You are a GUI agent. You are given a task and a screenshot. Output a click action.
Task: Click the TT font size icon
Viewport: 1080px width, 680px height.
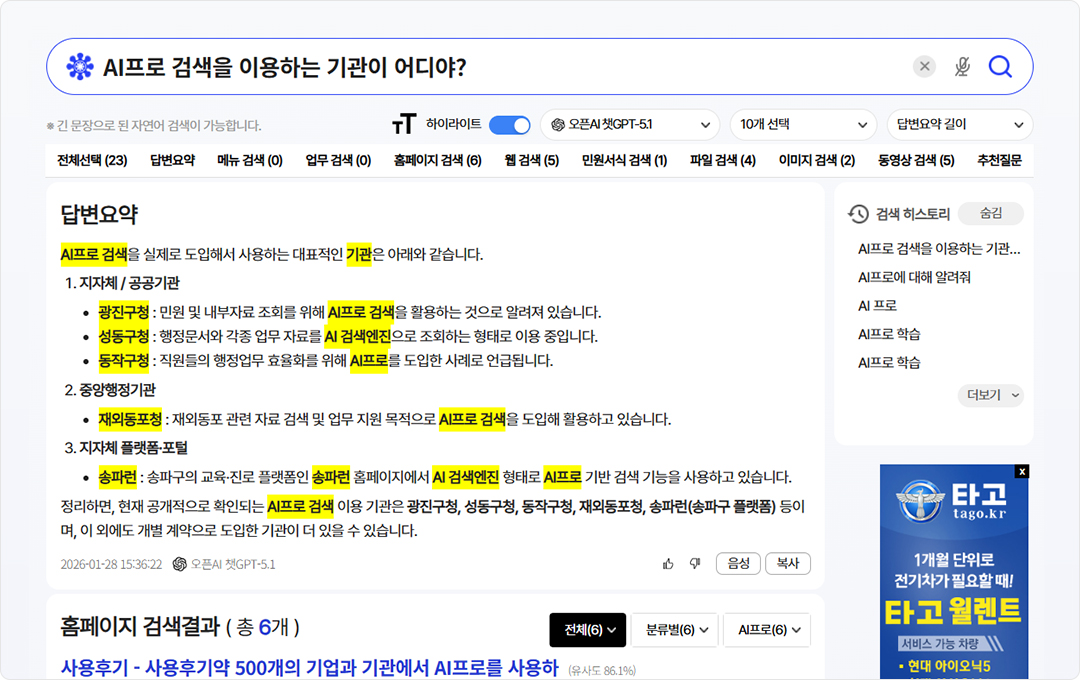[x=404, y=125]
